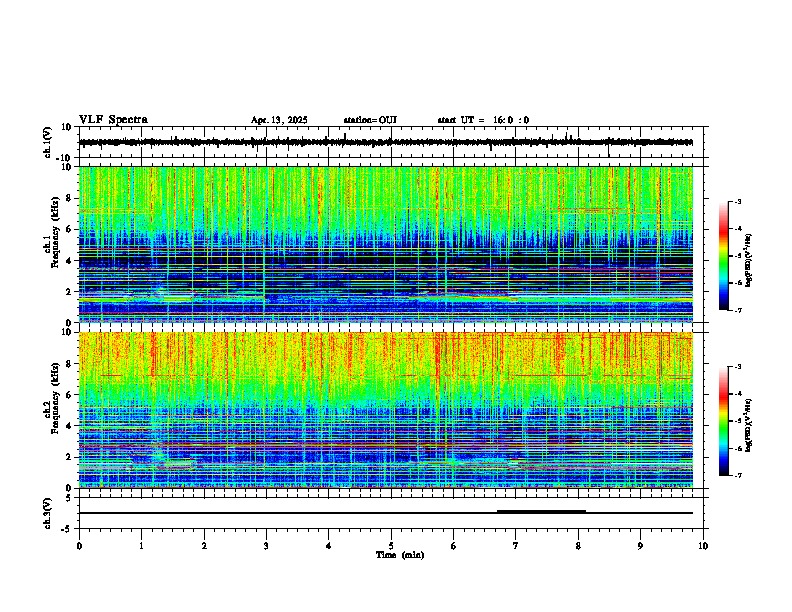Click the date 'Apr. 13, 2025'

tap(279, 120)
